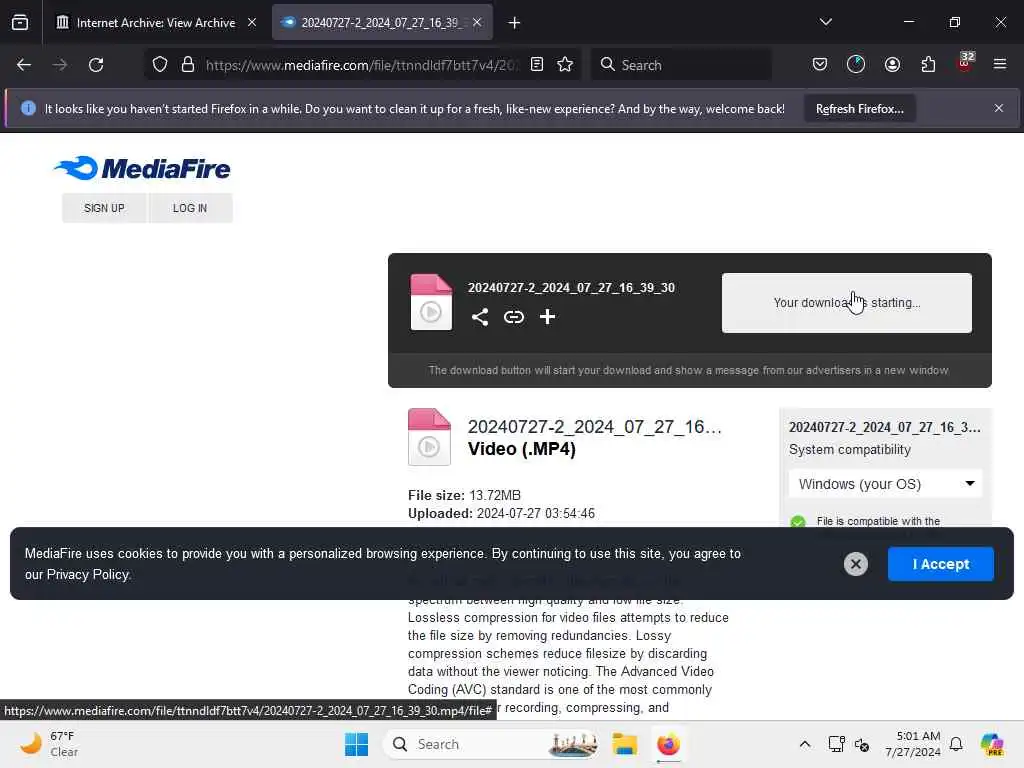
Task: Click the Video (.MP4) file thumbnail icon
Action: tap(429, 437)
